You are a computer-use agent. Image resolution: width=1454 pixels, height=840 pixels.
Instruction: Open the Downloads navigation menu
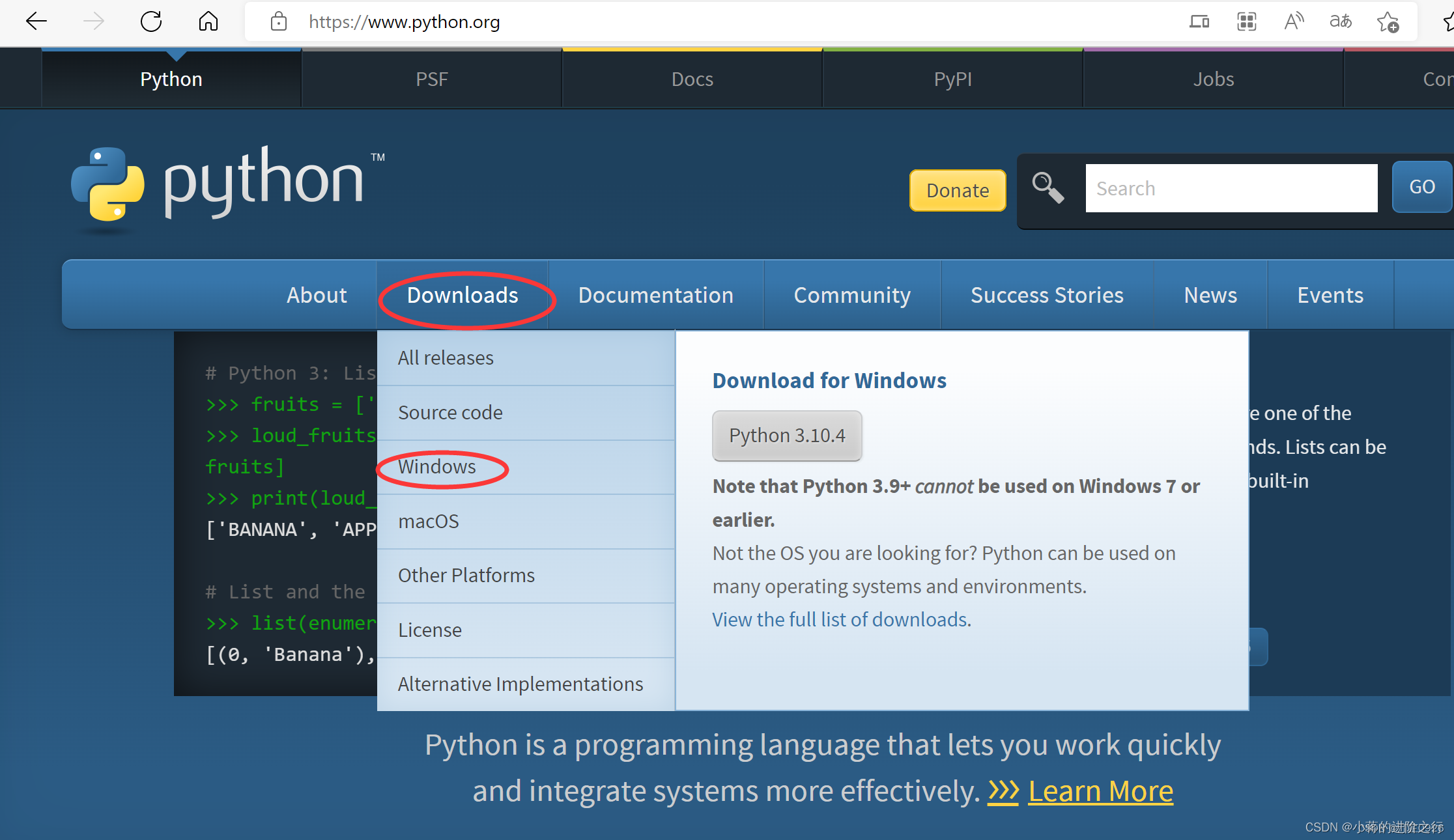click(463, 295)
